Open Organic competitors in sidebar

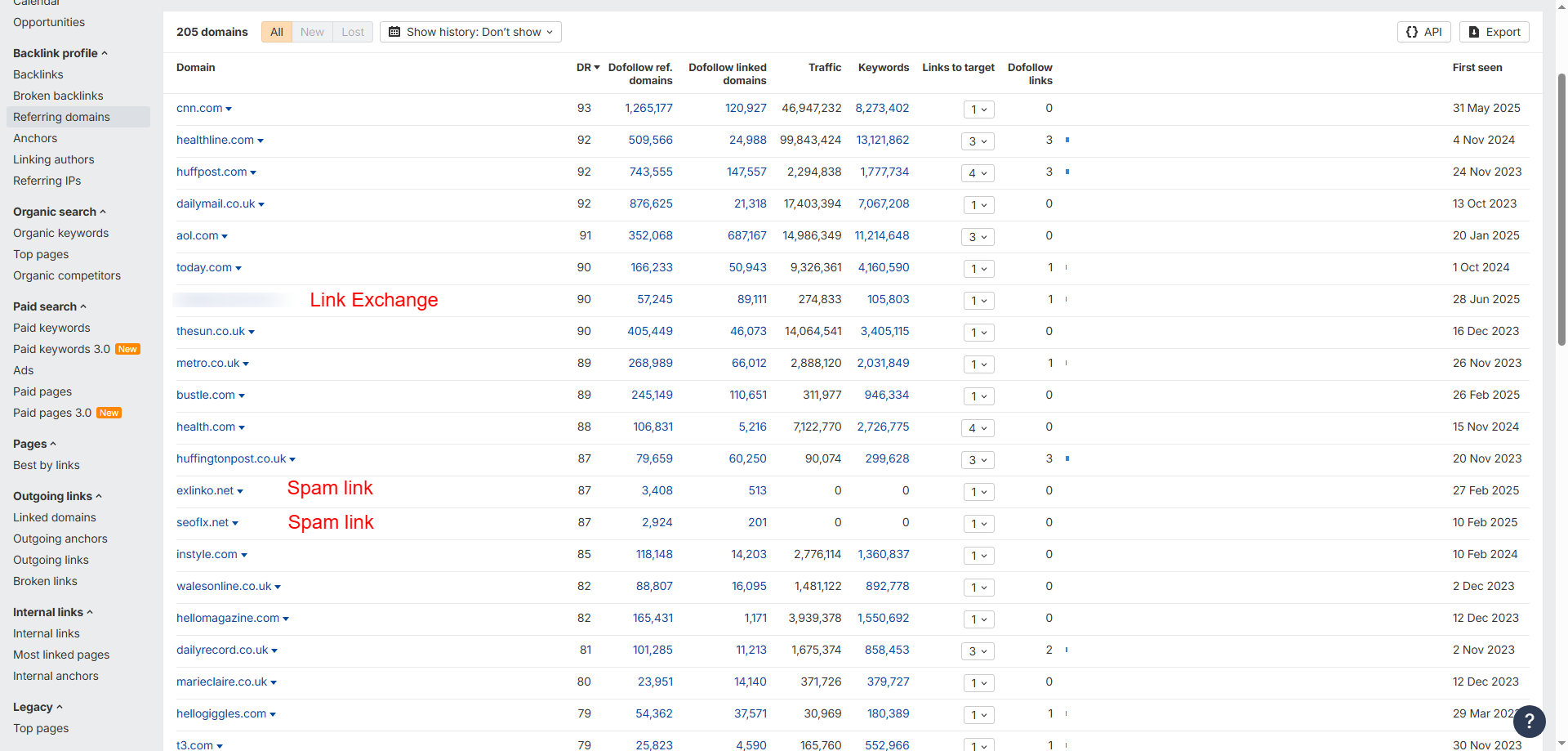click(x=67, y=275)
